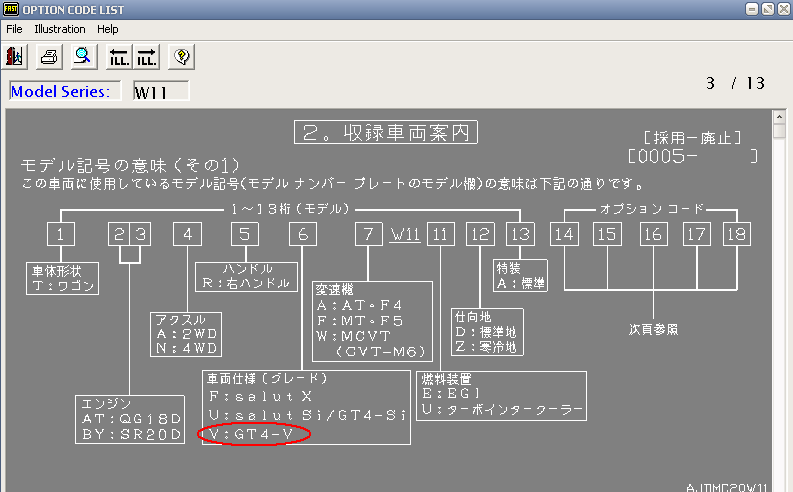This screenshot has width=793, height=492.
Task: Open the File menu
Action: [x=14, y=29]
